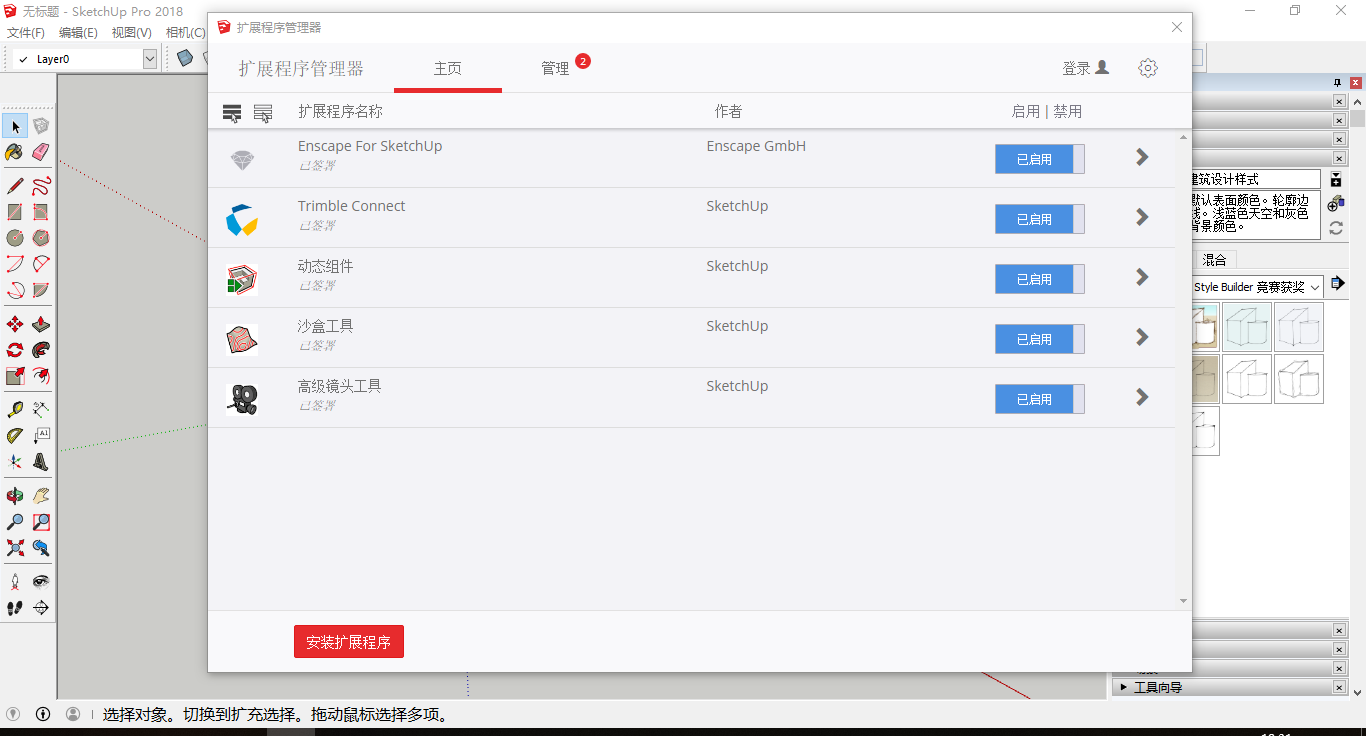The width and height of the screenshot is (1366, 736).
Task: Open Style Builder 竞赛获奖 collection dropdown
Action: [x=1315, y=287]
